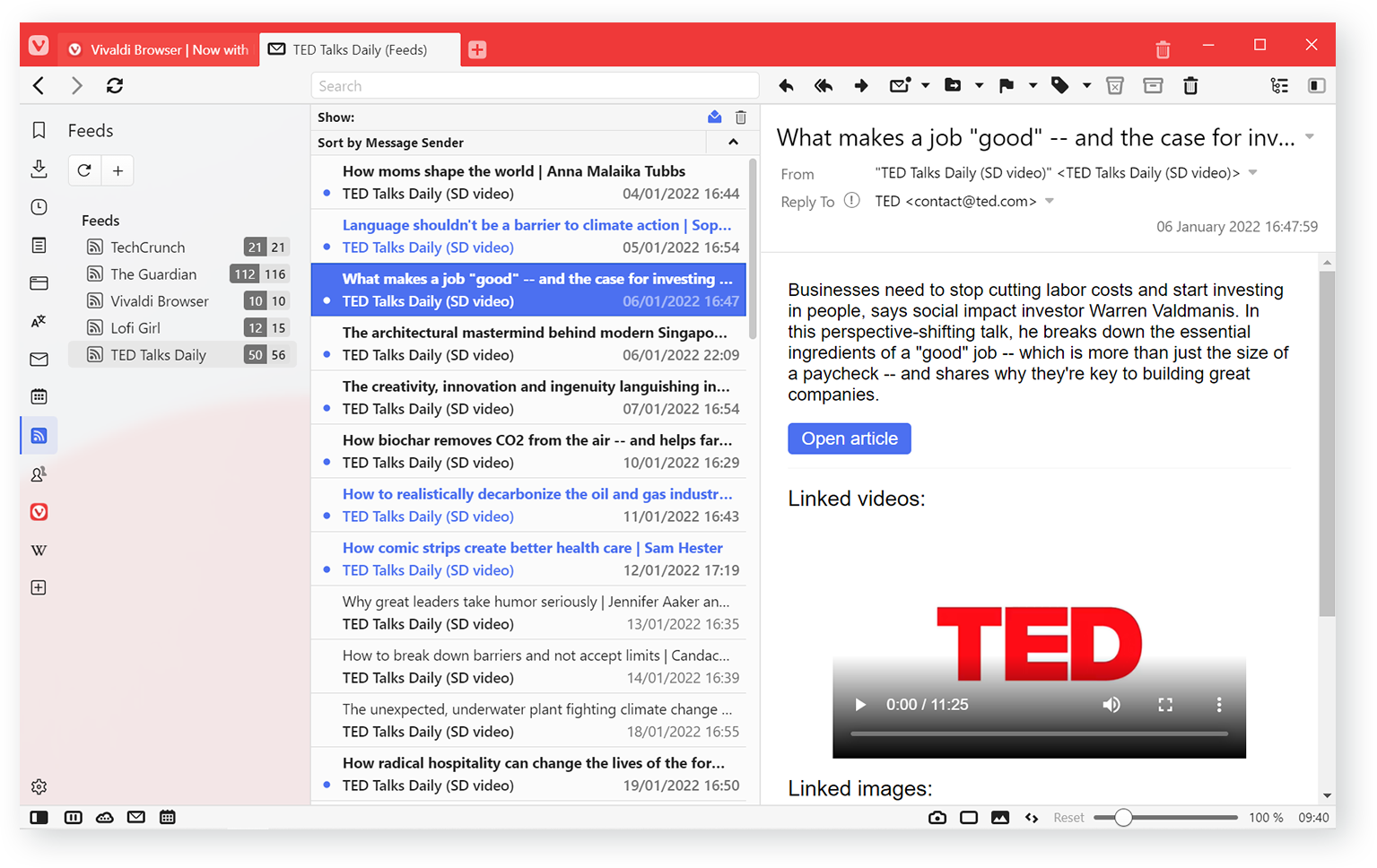
Task: Open 'How biochar removes CO2' message
Action: (528, 451)
